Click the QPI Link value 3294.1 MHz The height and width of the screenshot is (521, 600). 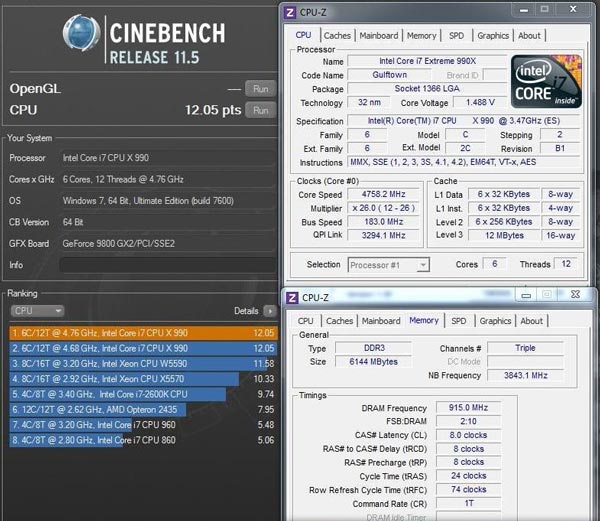click(383, 235)
